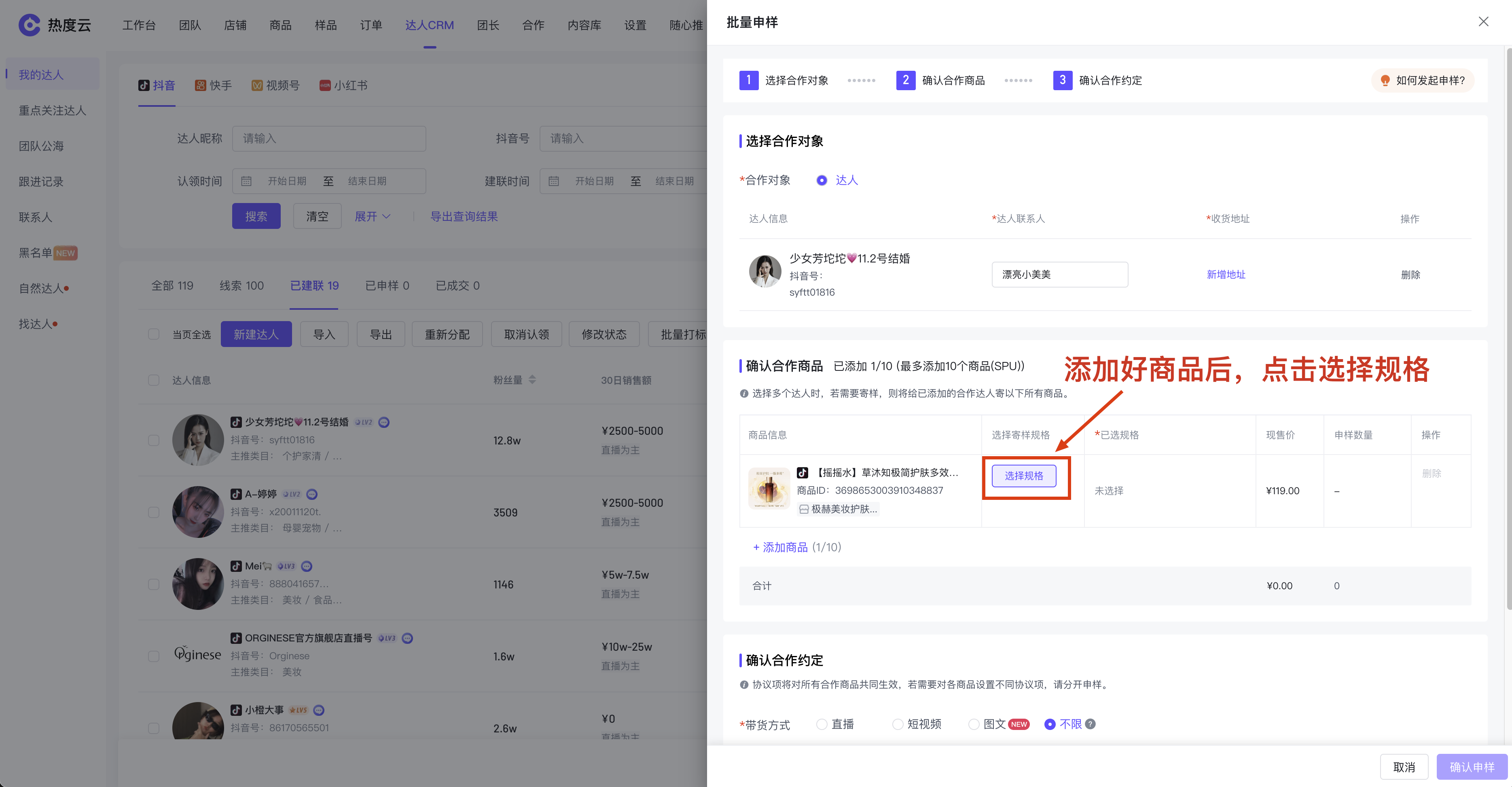Click the vertical scrollbar of the dialog
The height and width of the screenshot is (787, 1512).
click(x=1508, y=329)
